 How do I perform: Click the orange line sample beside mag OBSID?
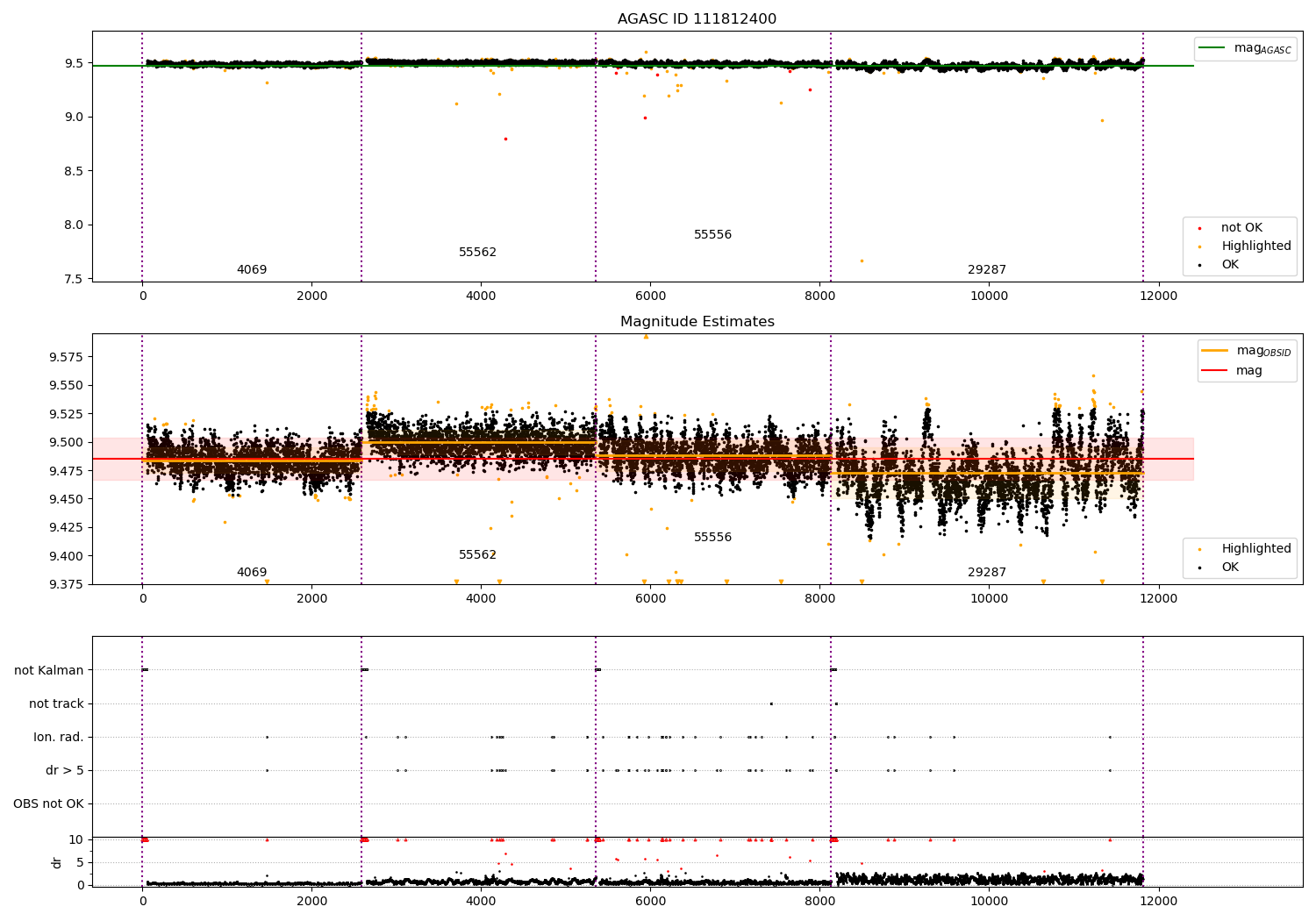click(x=1214, y=351)
